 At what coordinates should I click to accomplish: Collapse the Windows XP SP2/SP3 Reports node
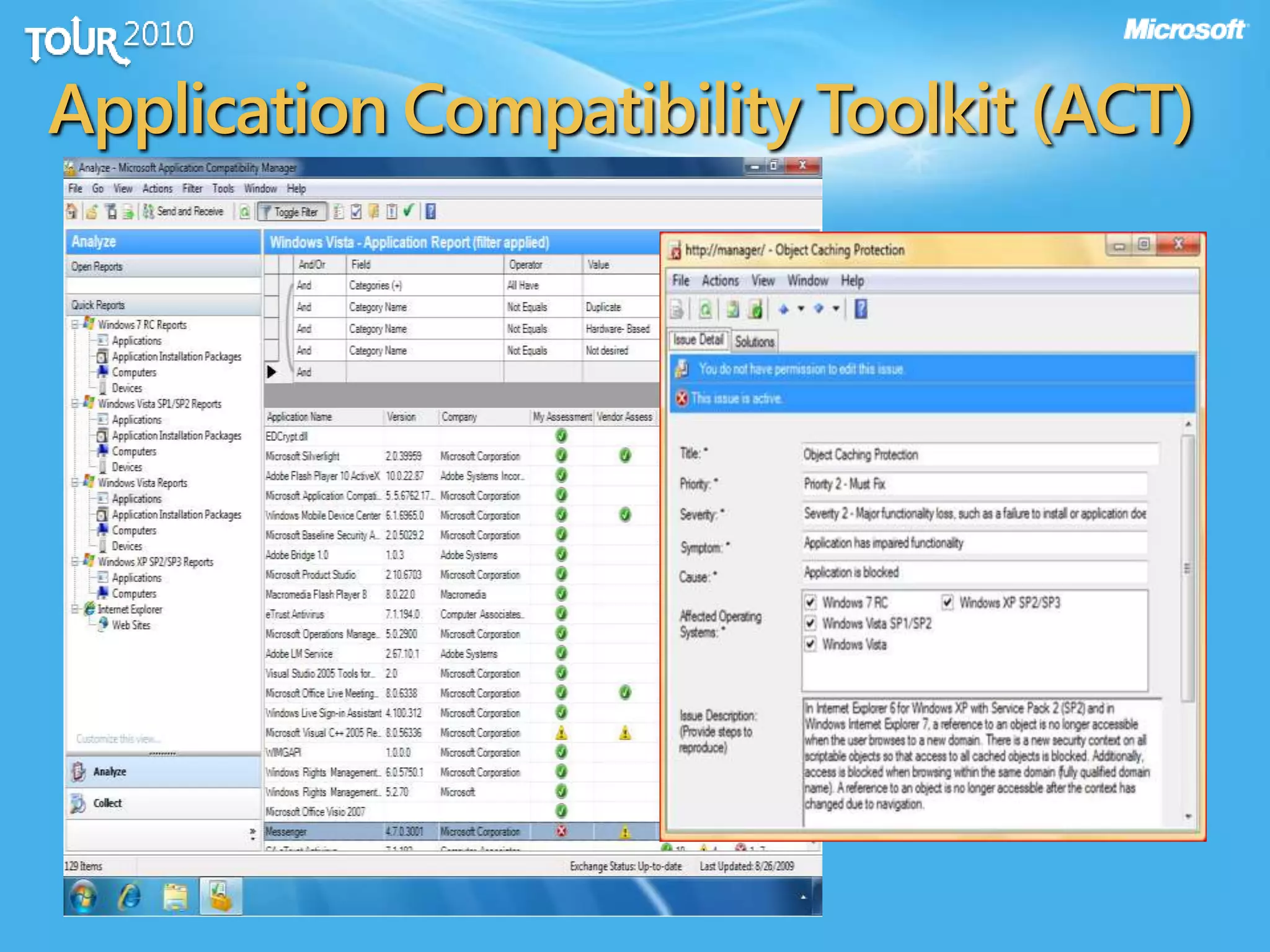tap(75, 562)
